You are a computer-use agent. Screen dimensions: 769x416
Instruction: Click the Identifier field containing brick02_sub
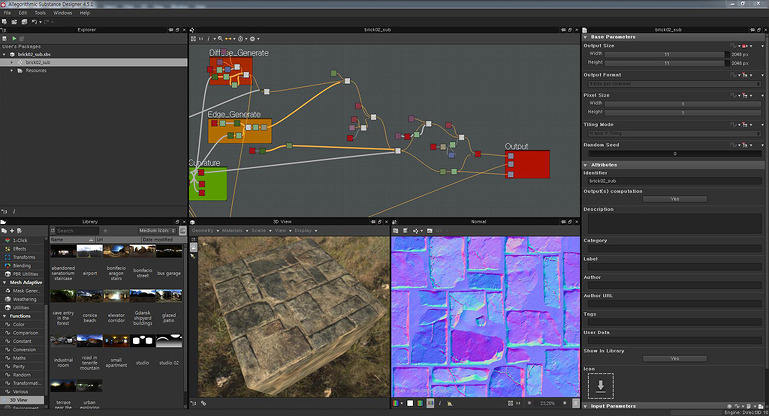[x=674, y=181]
